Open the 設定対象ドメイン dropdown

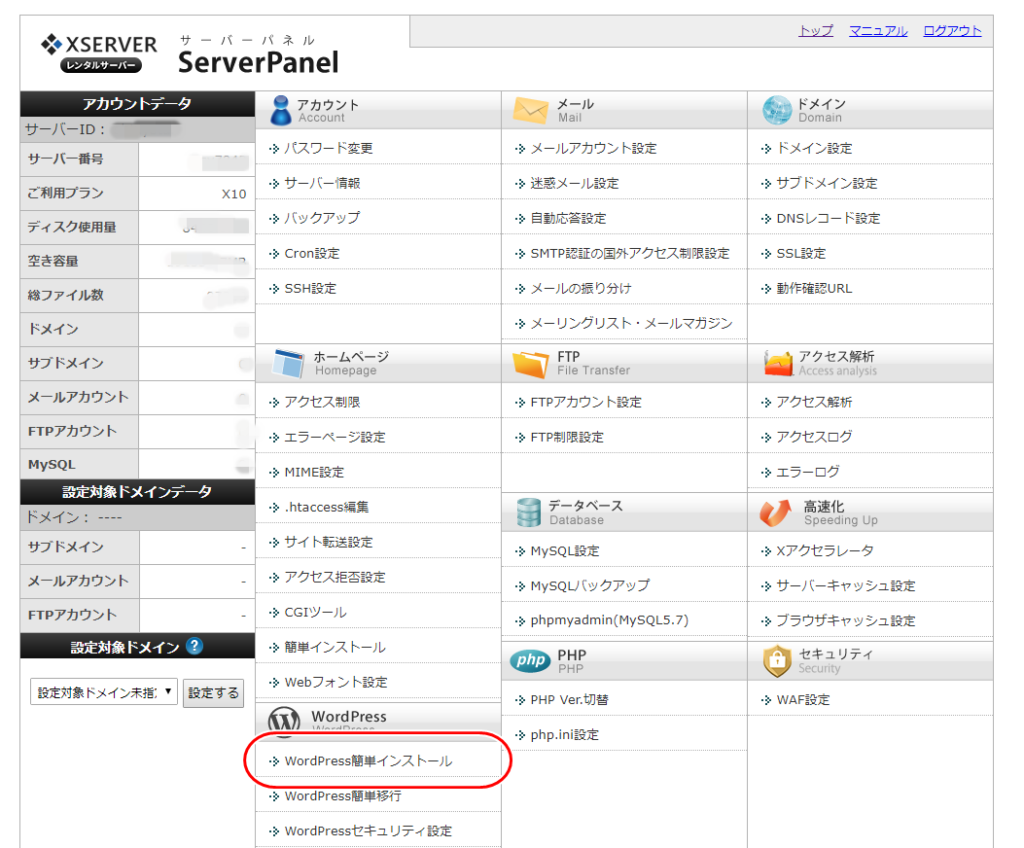pos(104,692)
